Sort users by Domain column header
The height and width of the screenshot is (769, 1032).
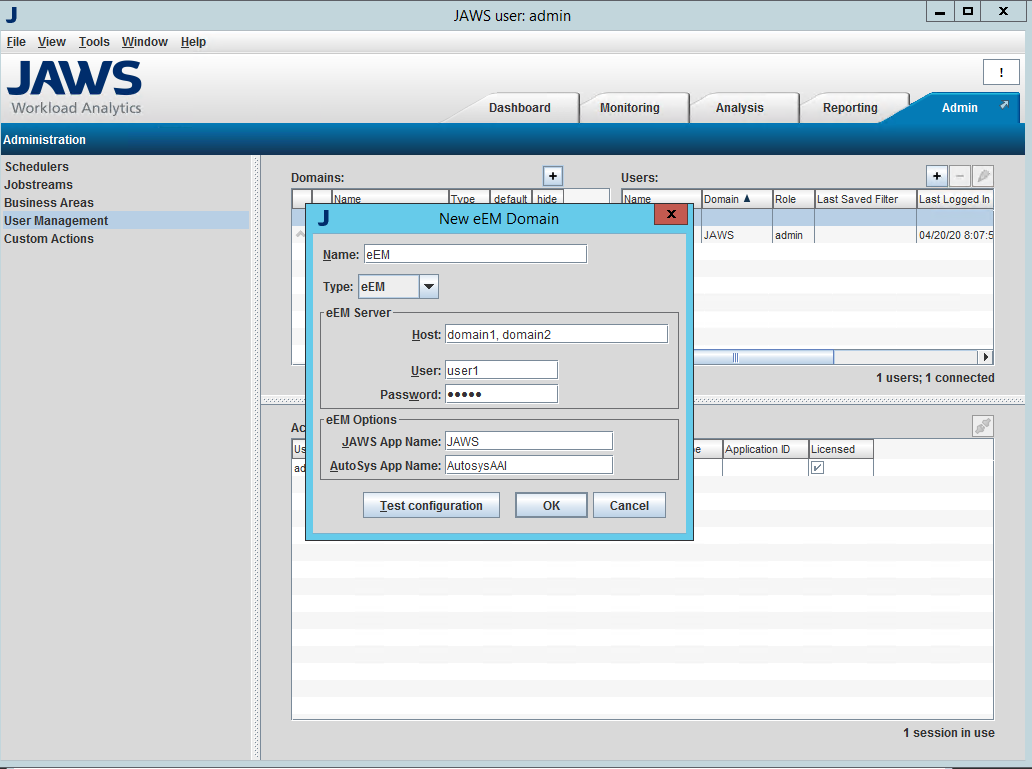click(x=736, y=199)
